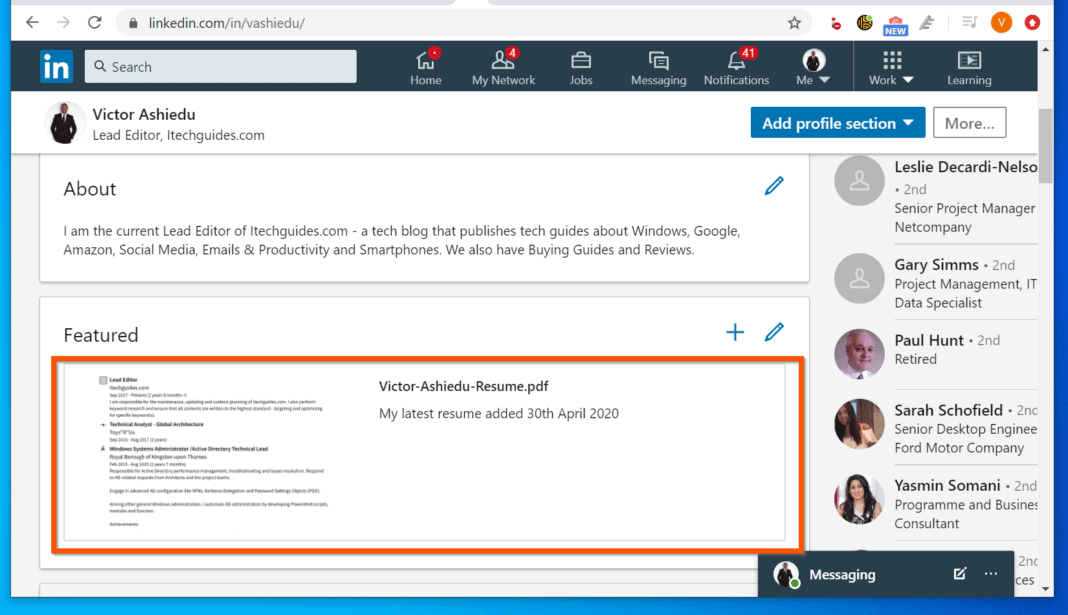Add featured item with plus icon

click(x=735, y=332)
